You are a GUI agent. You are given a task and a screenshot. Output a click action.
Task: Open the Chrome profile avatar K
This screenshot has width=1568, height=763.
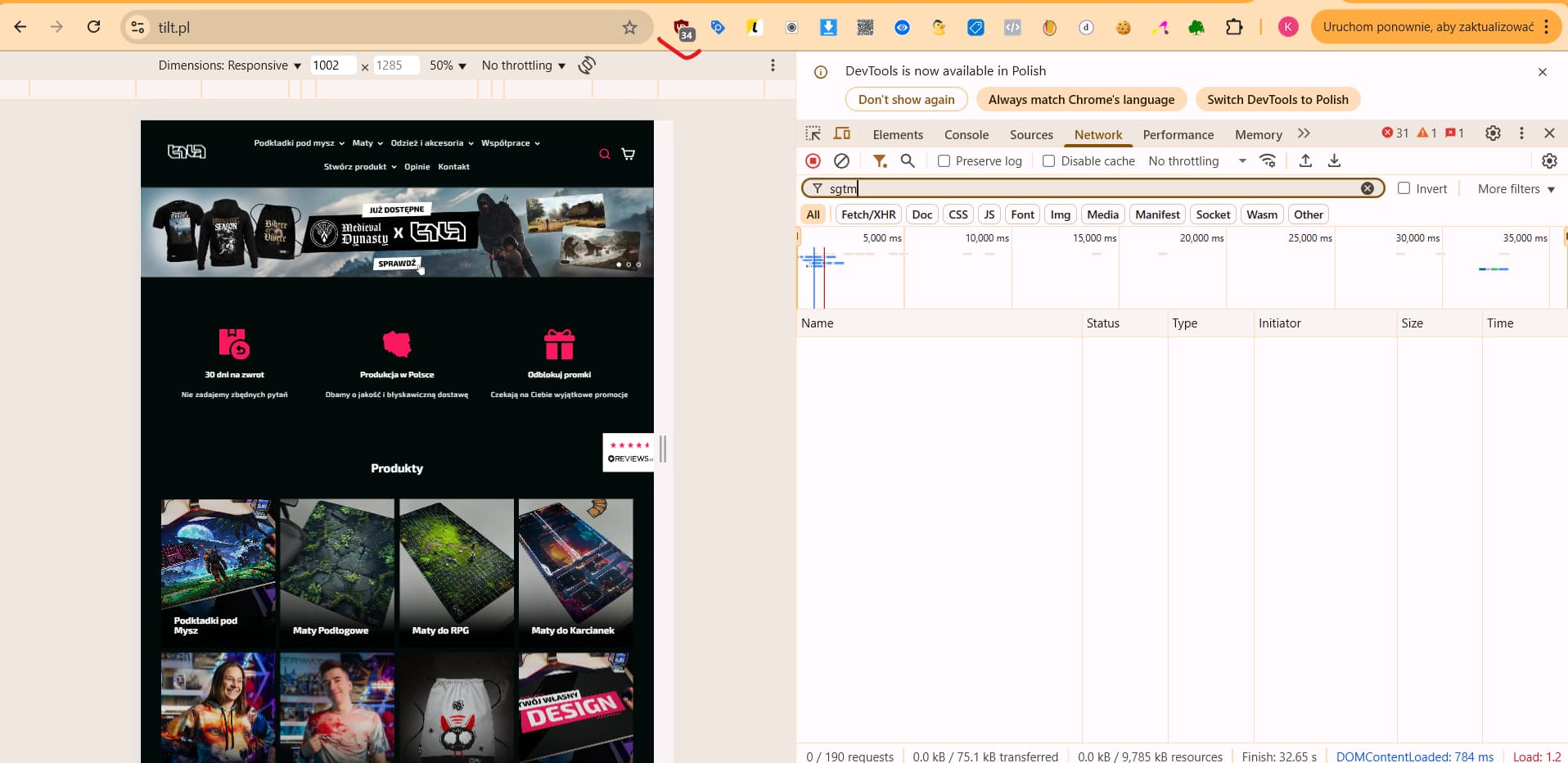pos(1288,27)
